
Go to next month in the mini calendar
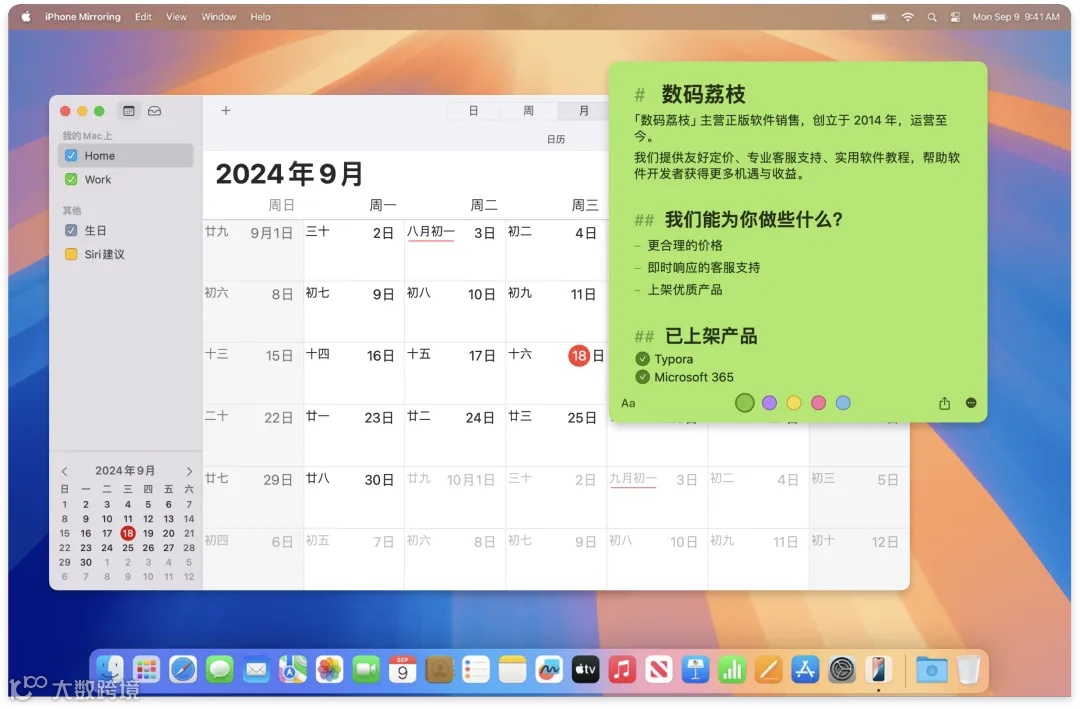189,471
